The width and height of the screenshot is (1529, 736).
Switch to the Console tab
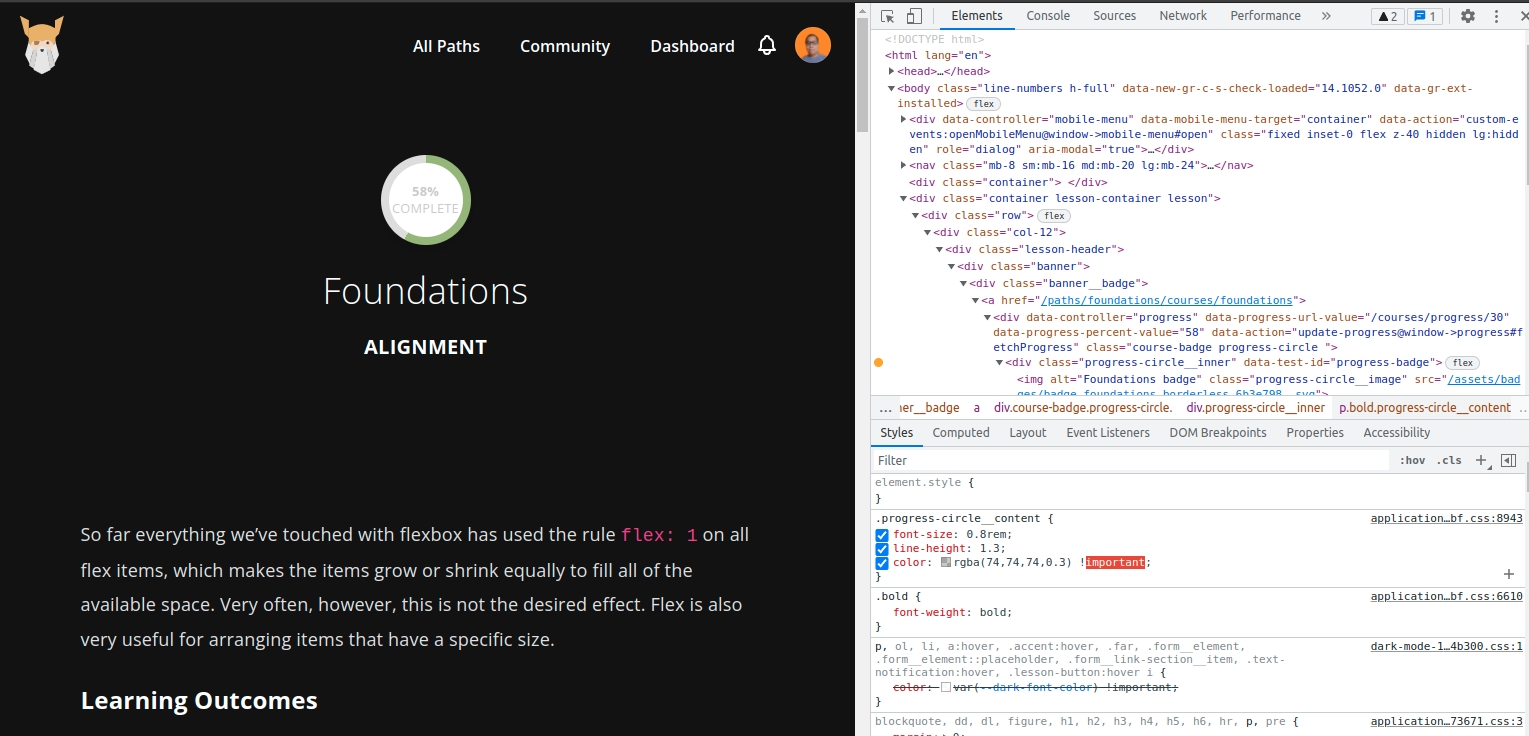pyautogui.click(x=1048, y=16)
